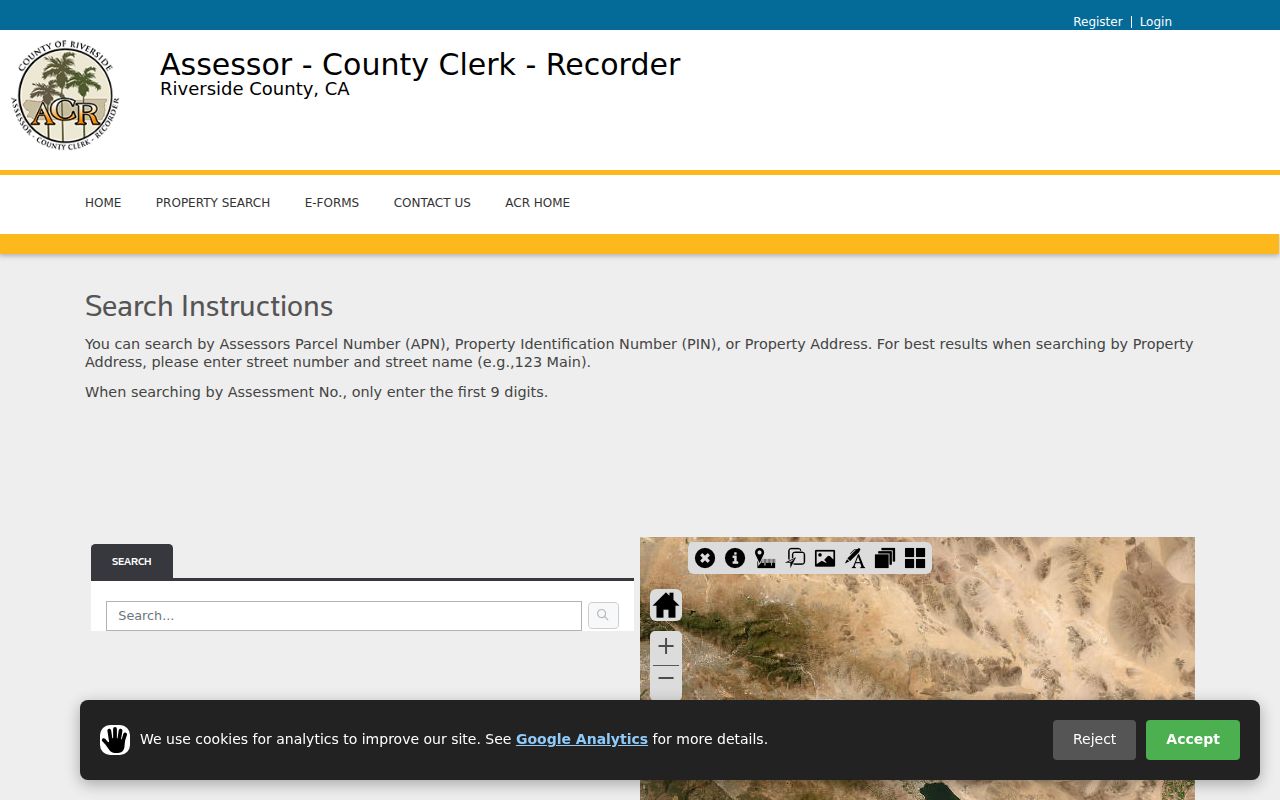Open the PROPERTY SEARCH menu item
This screenshot has width=1280, height=800.
213,203
